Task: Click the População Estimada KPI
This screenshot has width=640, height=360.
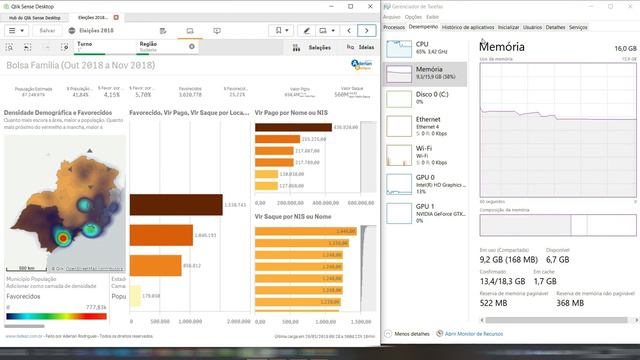Action: 33,92
